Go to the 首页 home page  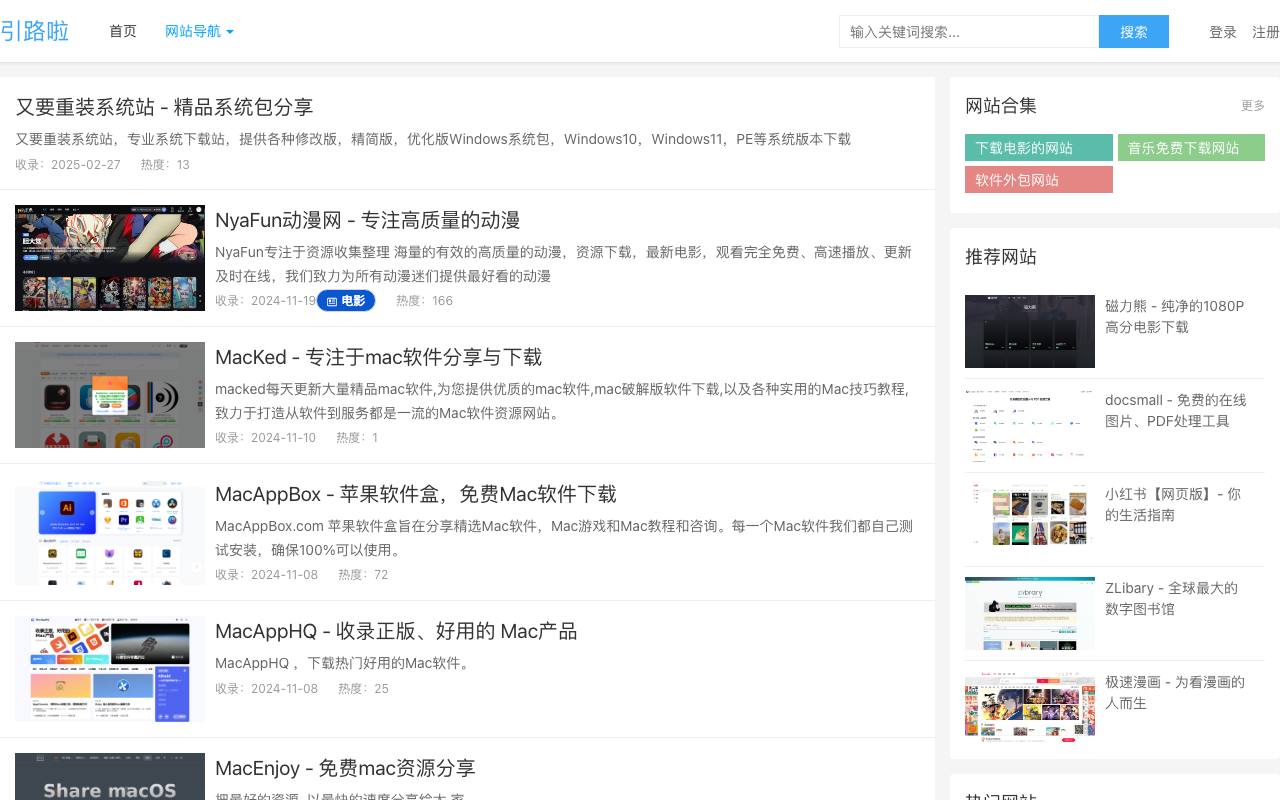click(123, 31)
